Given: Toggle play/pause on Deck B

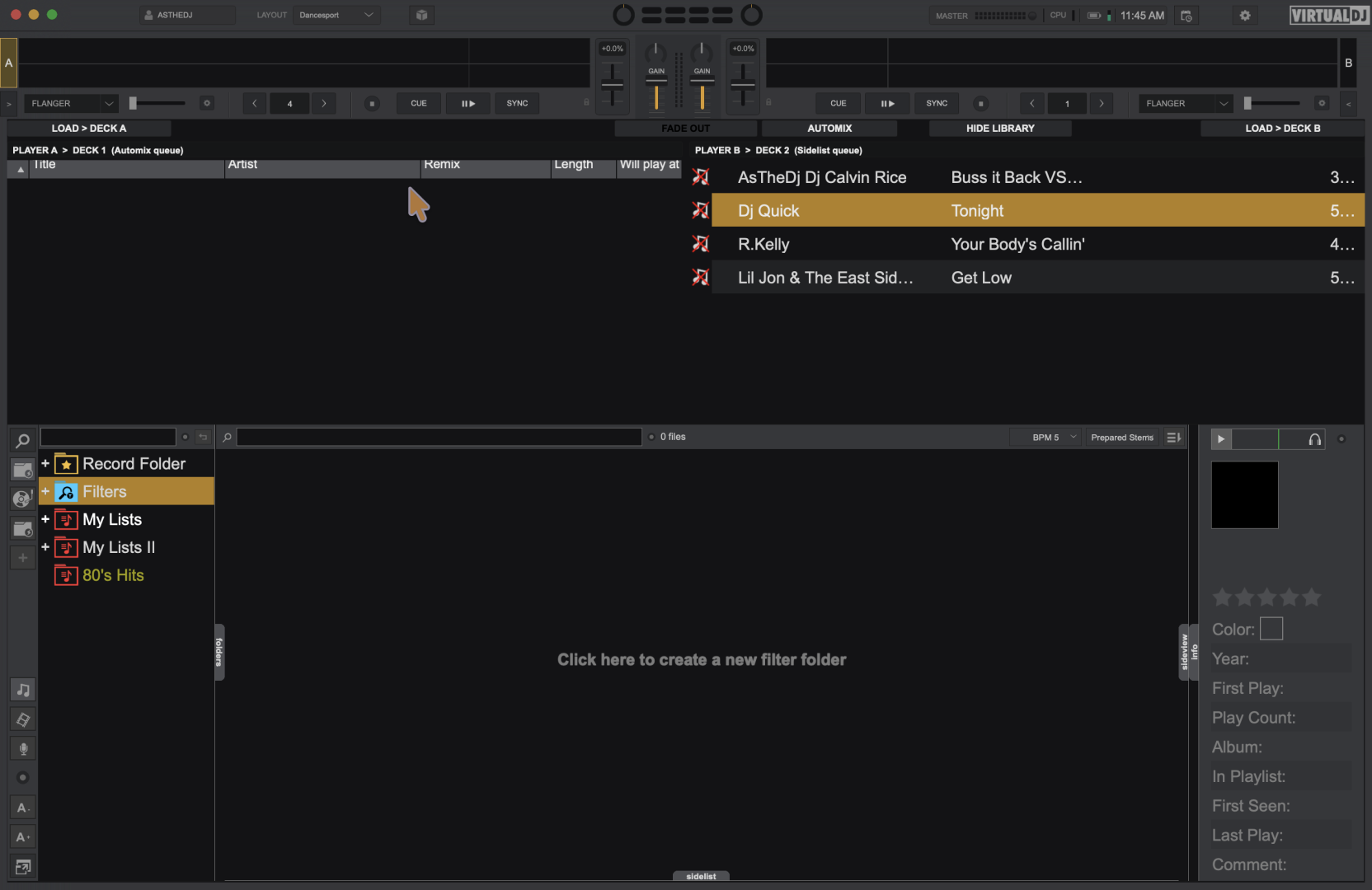Looking at the screenshot, I should tap(888, 104).
